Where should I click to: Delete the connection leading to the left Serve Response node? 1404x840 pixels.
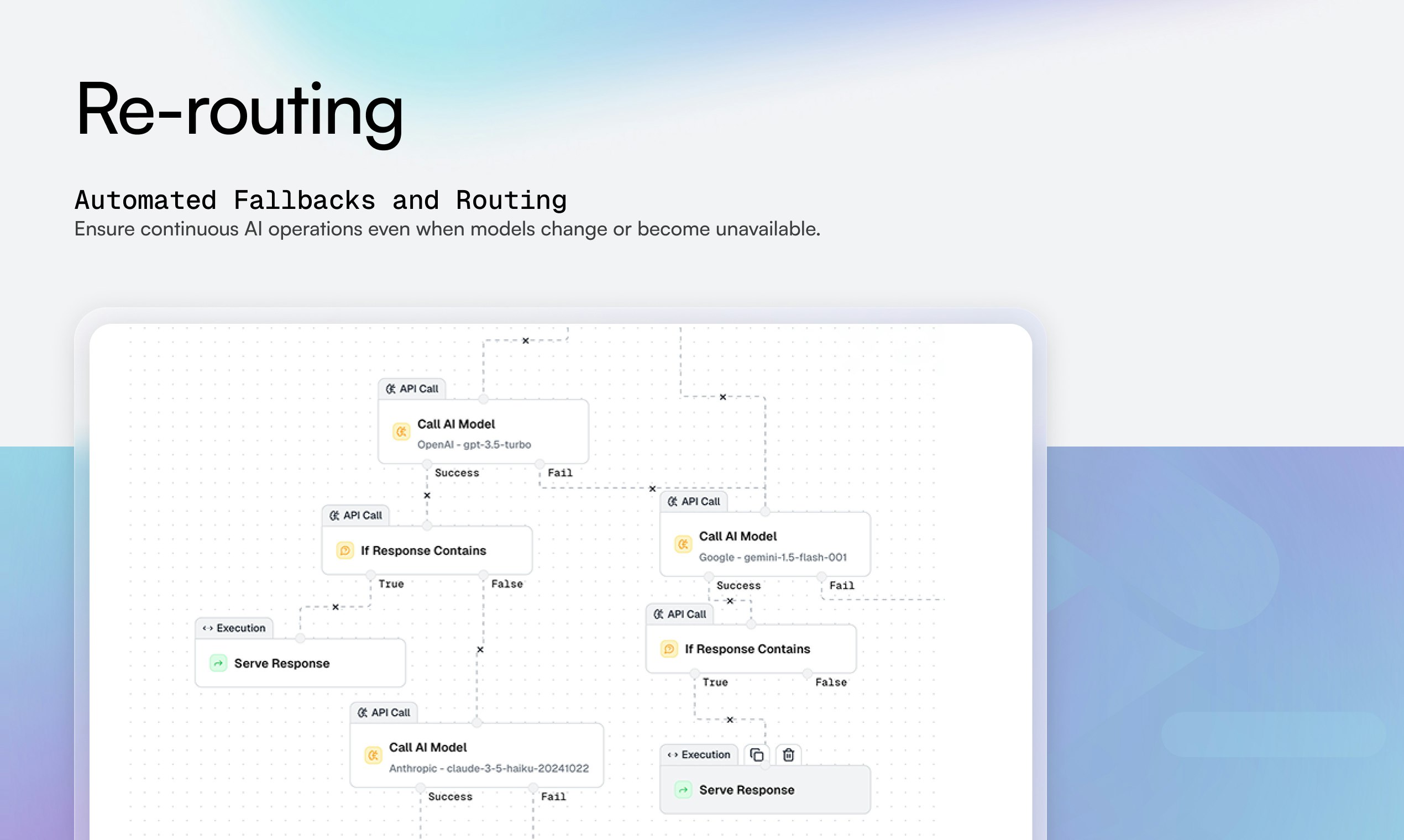(335, 607)
